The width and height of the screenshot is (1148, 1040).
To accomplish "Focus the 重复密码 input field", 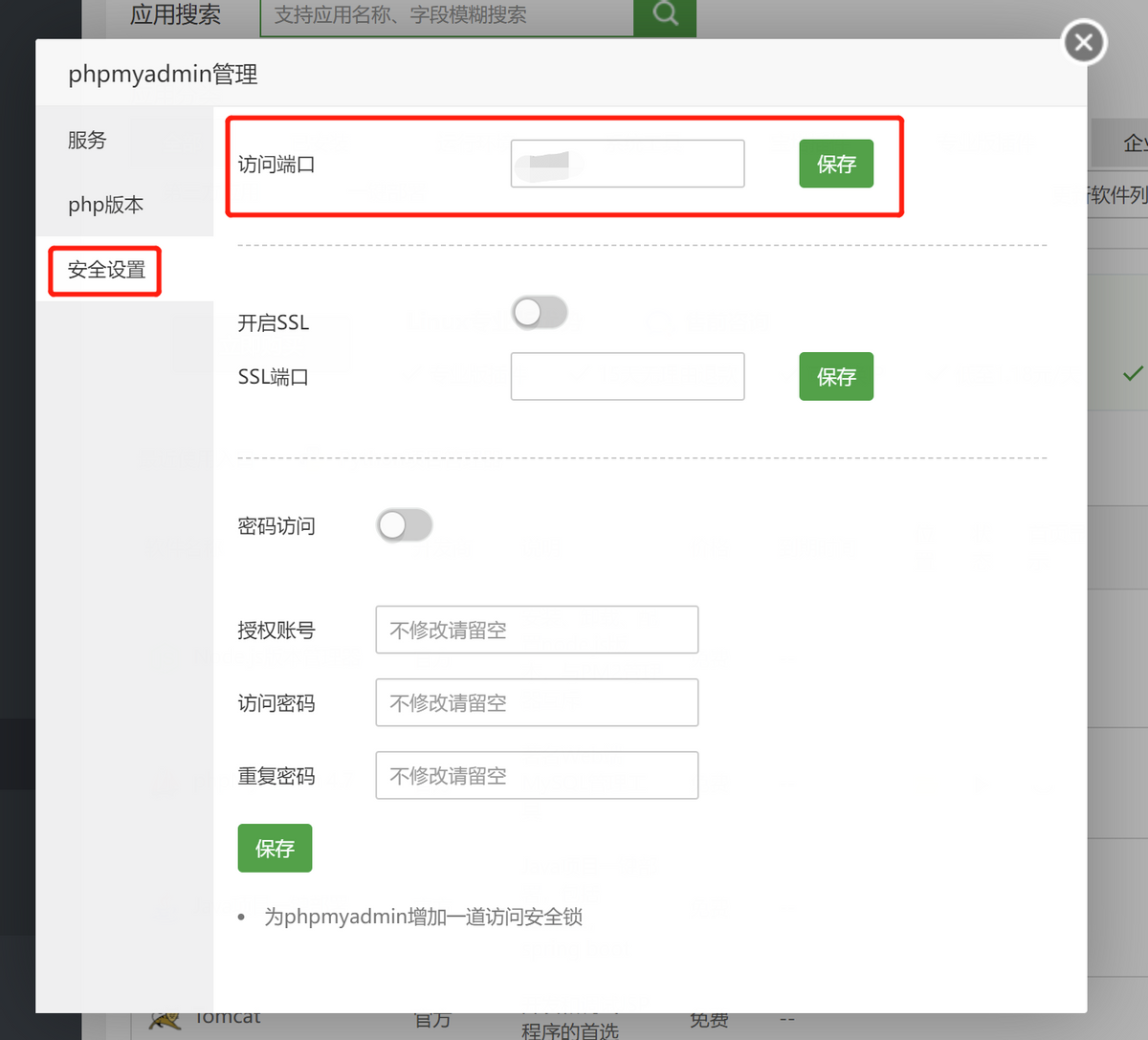I will (537, 775).
